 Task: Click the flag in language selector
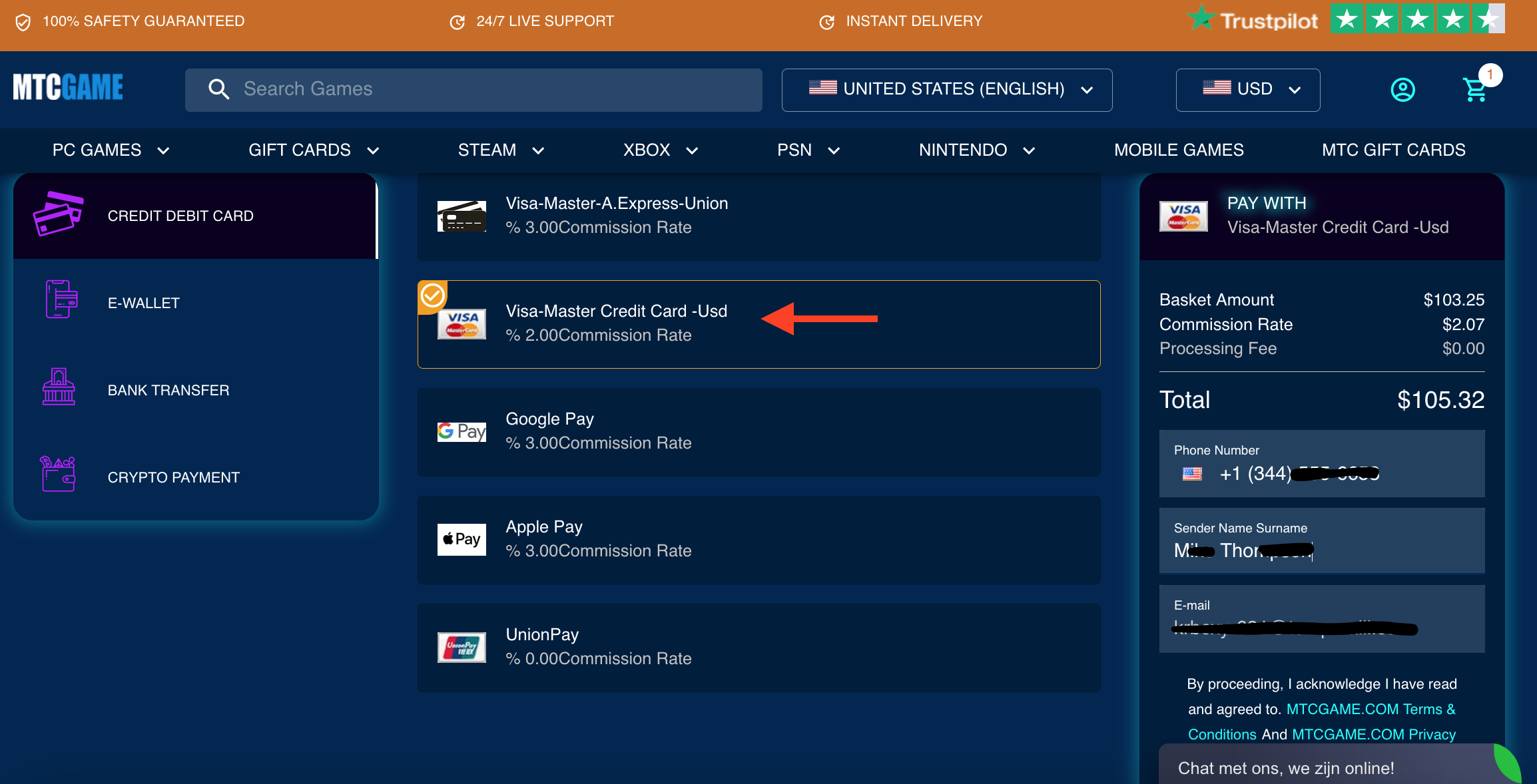tap(823, 88)
